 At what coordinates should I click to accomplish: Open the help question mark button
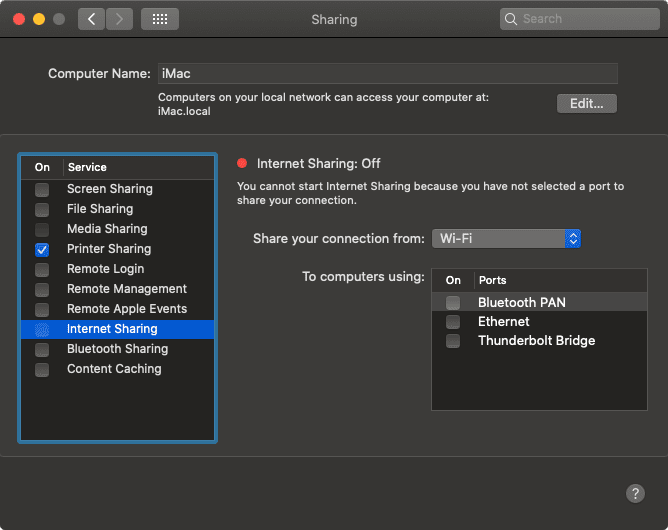tap(635, 493)
